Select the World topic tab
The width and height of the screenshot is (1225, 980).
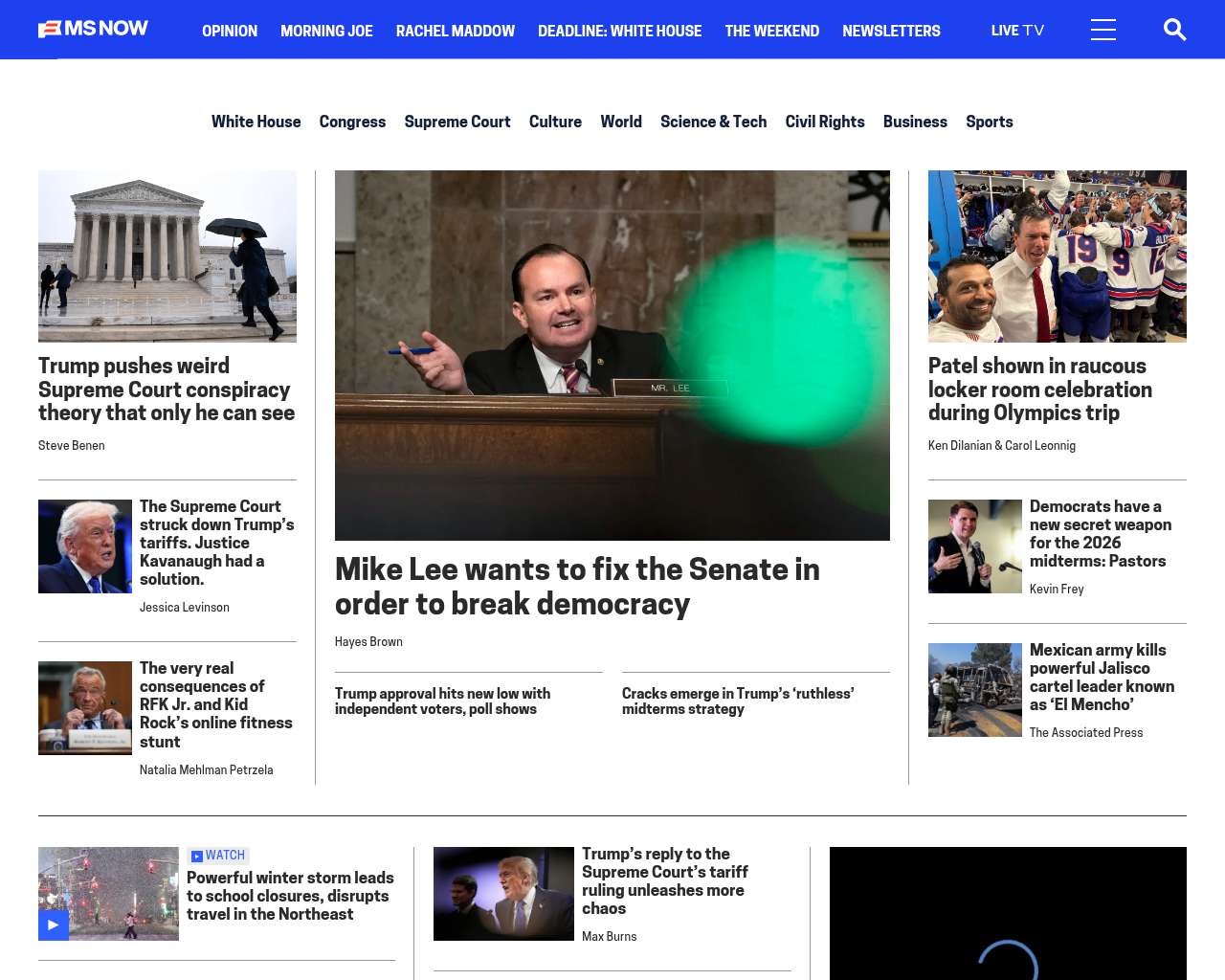click(621, 122)
